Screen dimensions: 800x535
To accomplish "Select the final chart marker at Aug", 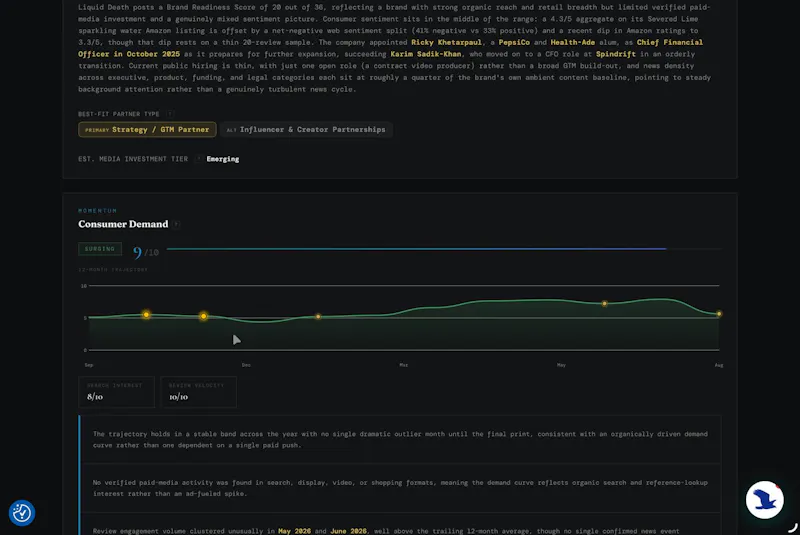I will coord(719,314).
